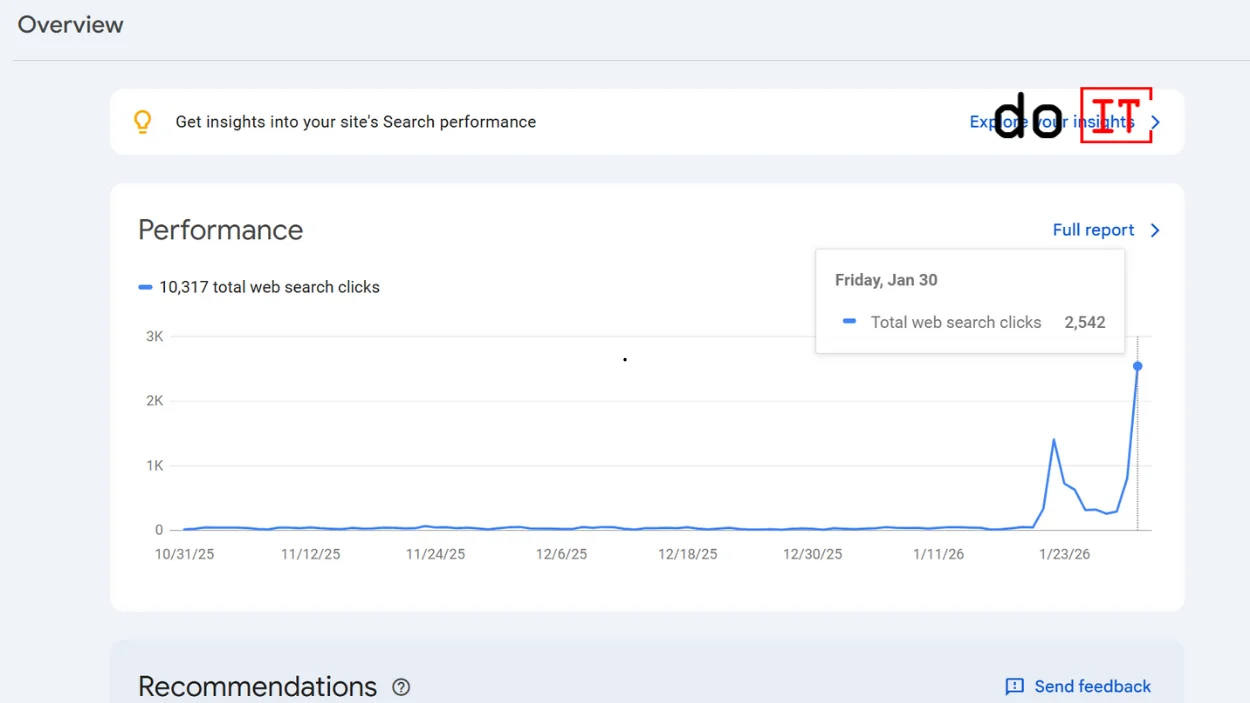
Task: Click the lightbulb insights icon
Action: [143, 122]
